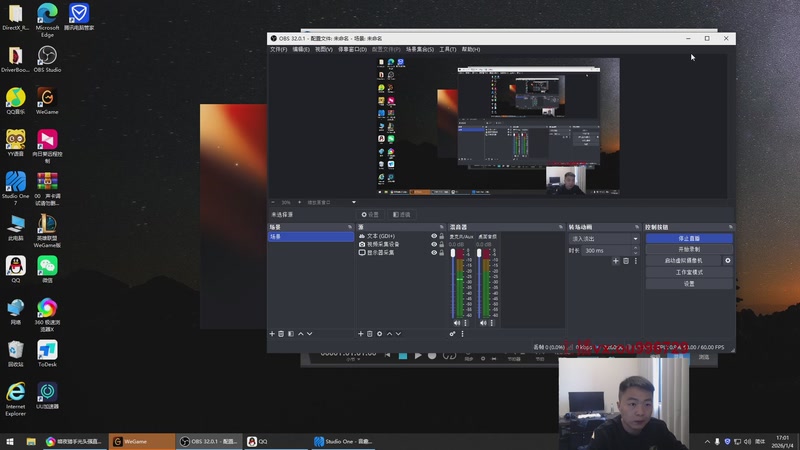Open transition properties three-dot menu
800x450 pixels.
click(636, 261)
